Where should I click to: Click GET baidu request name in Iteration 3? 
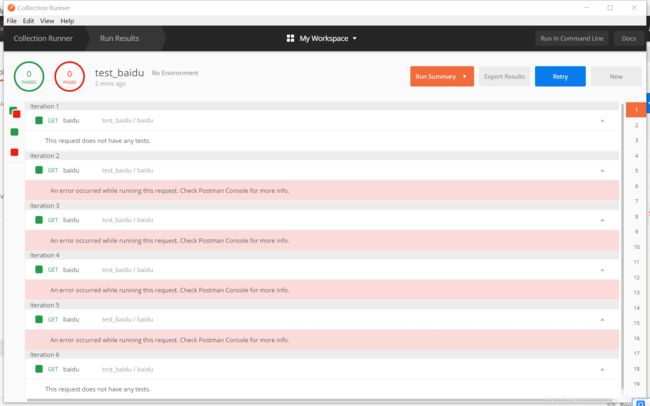(x=71, y=220)
